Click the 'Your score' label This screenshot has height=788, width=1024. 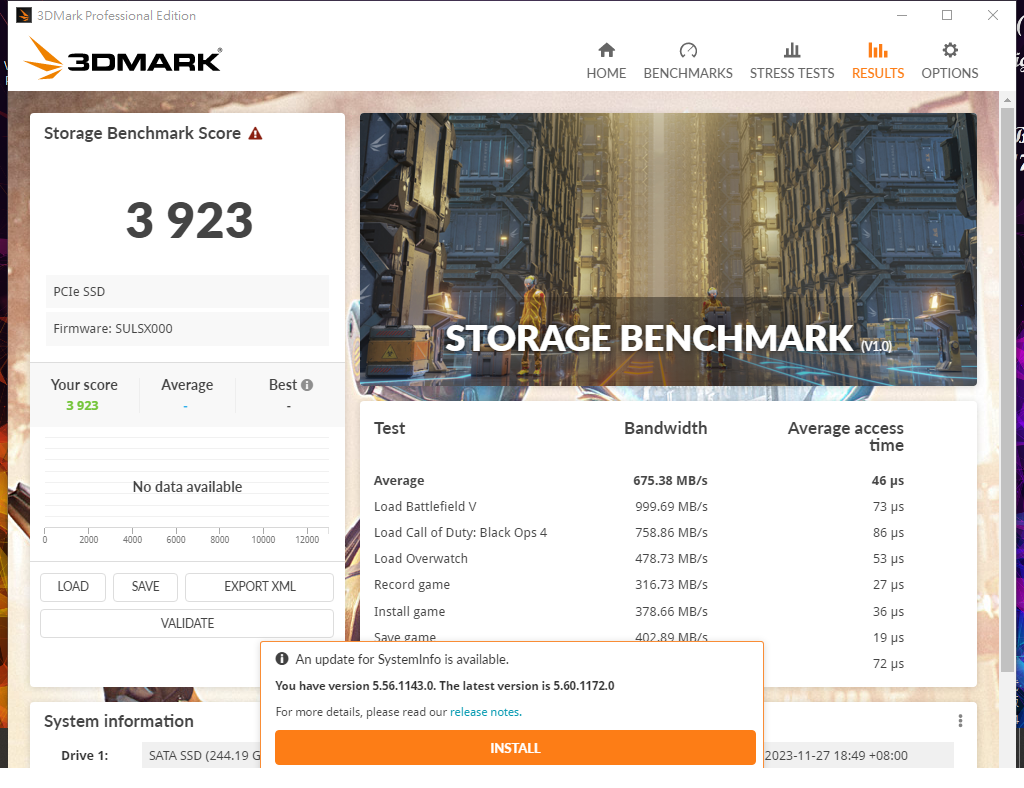tap(84, 385)
